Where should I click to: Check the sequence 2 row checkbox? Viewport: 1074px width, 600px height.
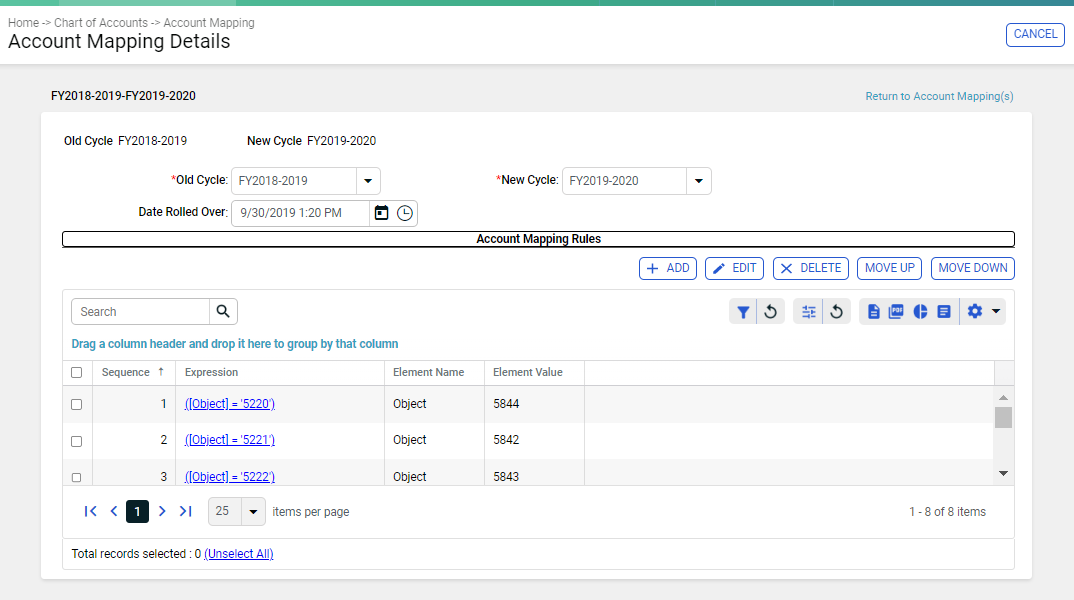pyautogui.click(x=77, y=441)
